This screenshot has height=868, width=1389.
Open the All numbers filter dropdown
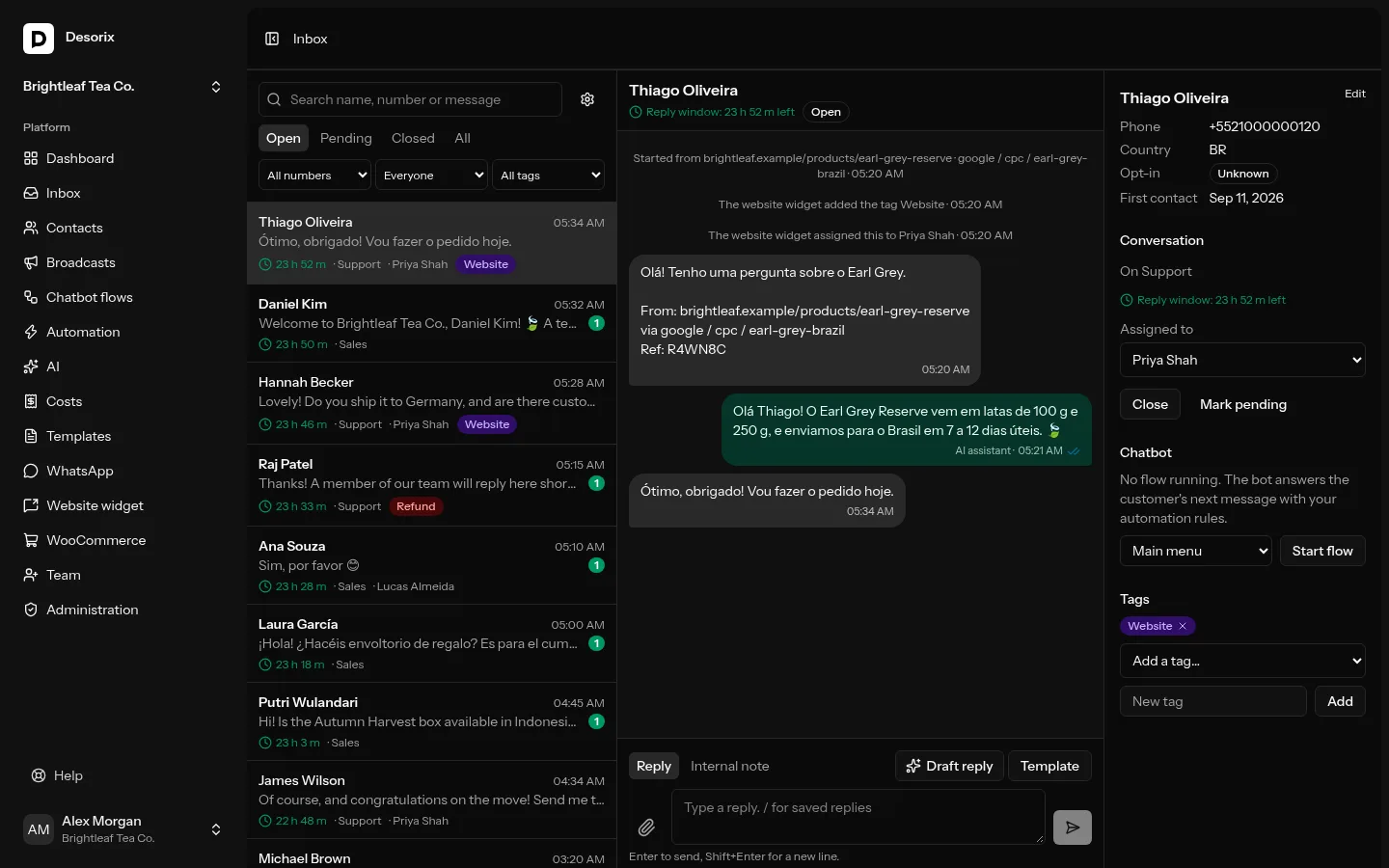[x=315, y=176]
